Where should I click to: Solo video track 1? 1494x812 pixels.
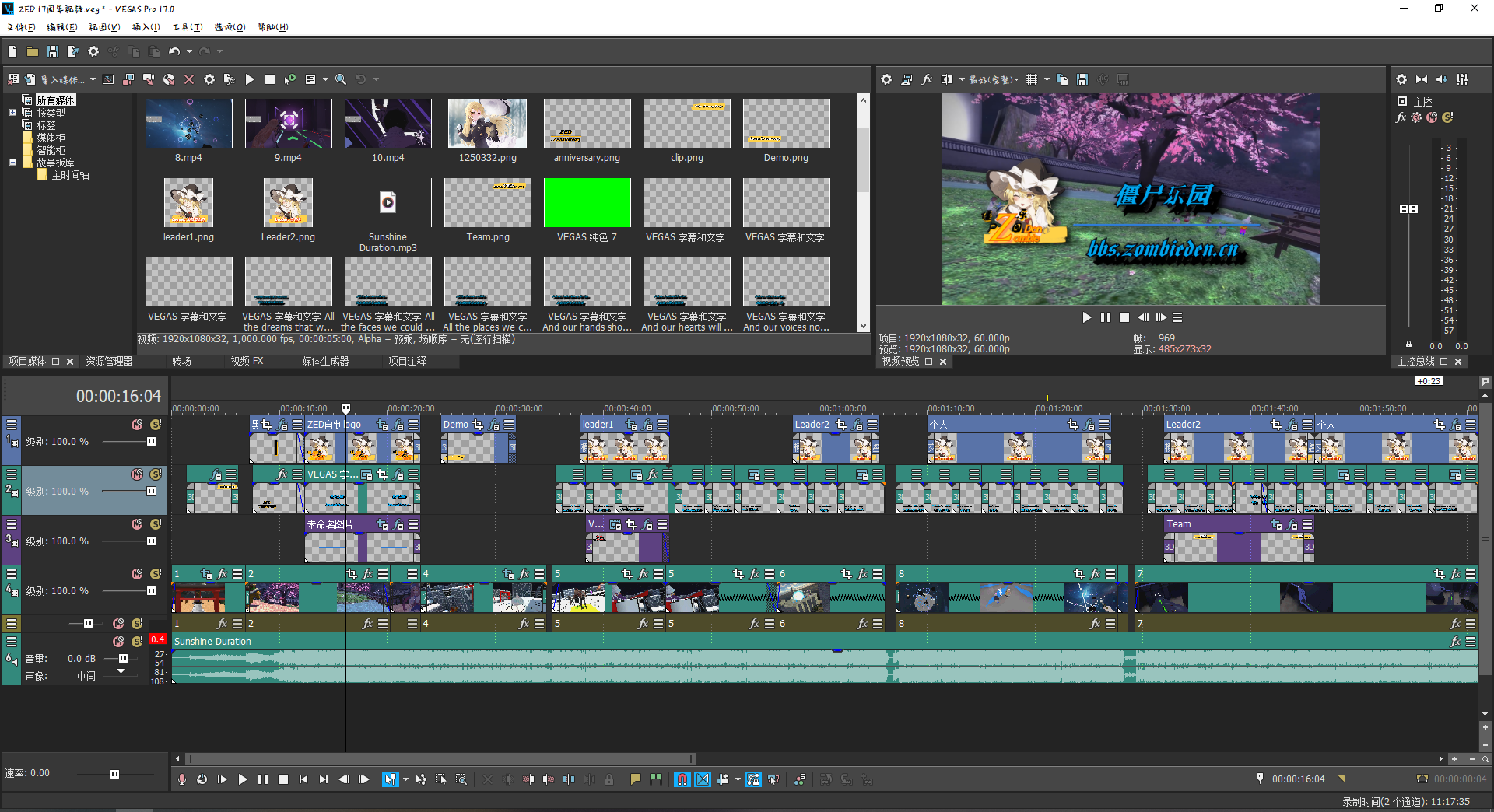coord(156,425)
